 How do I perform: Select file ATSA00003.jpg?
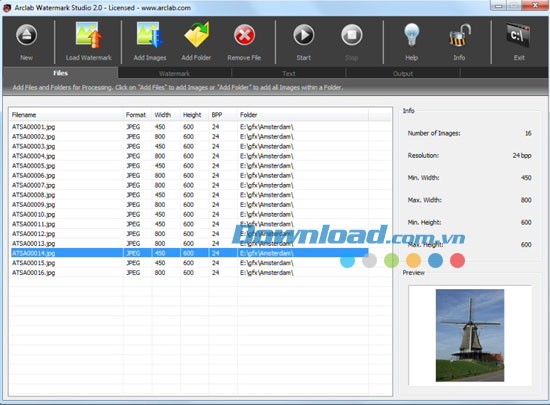pyautogui.click(x=34, y=147)
